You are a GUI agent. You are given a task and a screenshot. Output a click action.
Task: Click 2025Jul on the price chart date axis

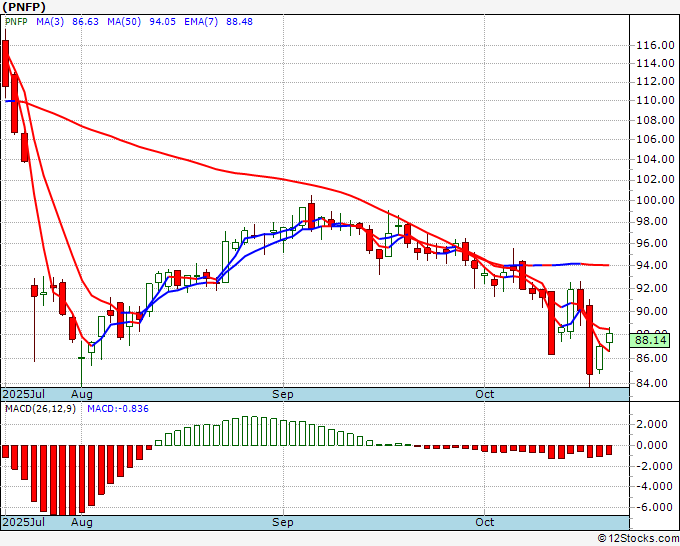(x=24, y=394)
